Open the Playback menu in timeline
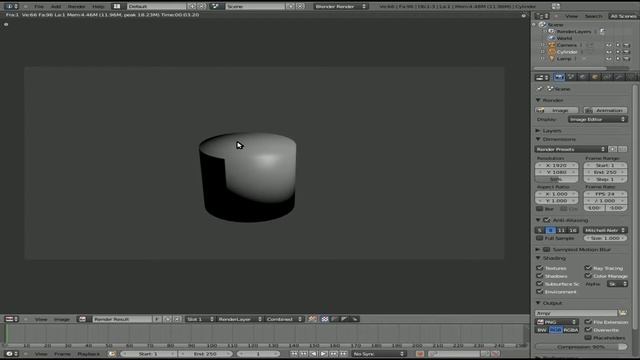This screenshot has width=640, height=360. (x=89, y=354)
